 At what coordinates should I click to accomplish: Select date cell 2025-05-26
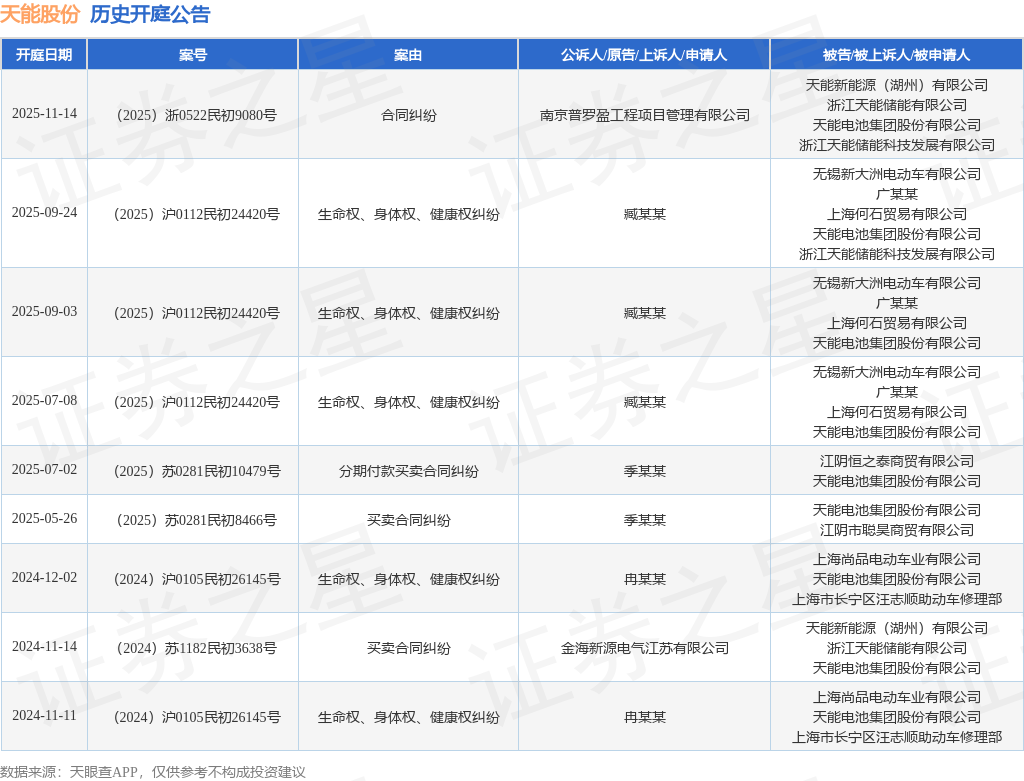point(44,518)
